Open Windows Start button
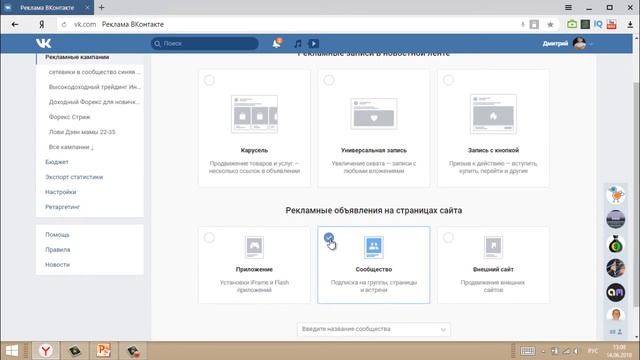640x360 pixels. [11, 351]
